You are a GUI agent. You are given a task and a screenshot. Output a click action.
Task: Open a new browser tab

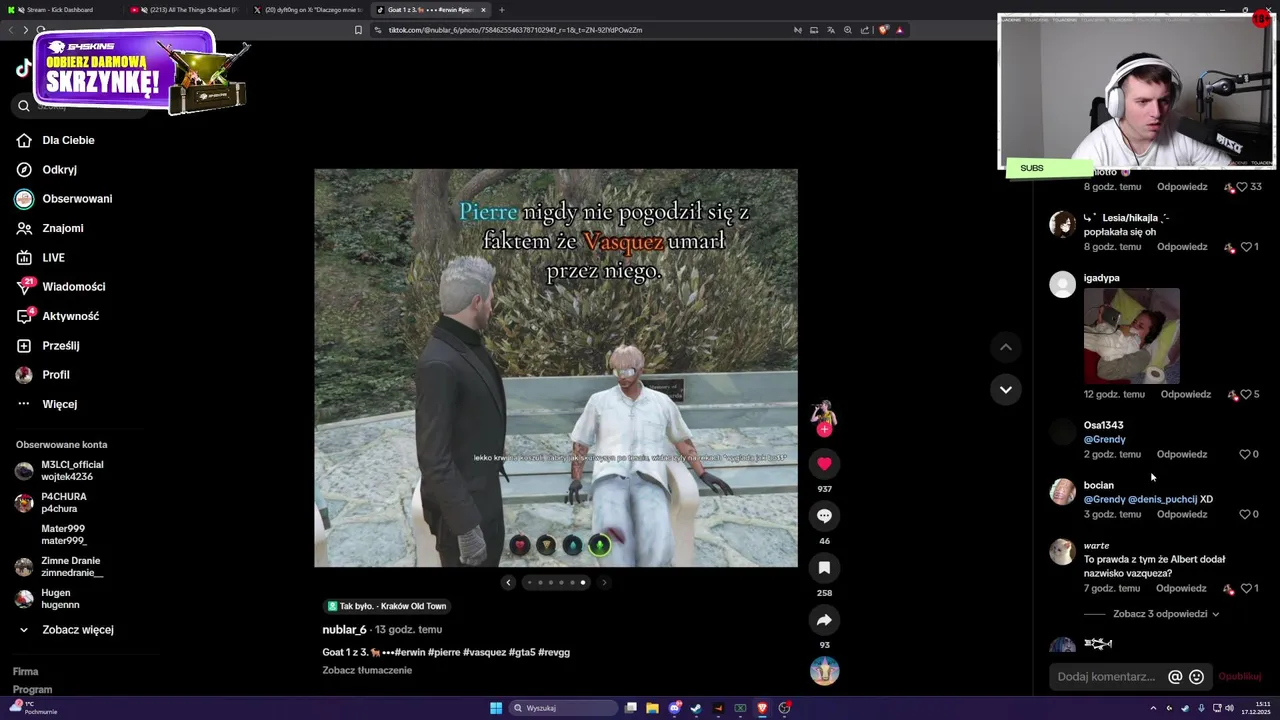502,10
